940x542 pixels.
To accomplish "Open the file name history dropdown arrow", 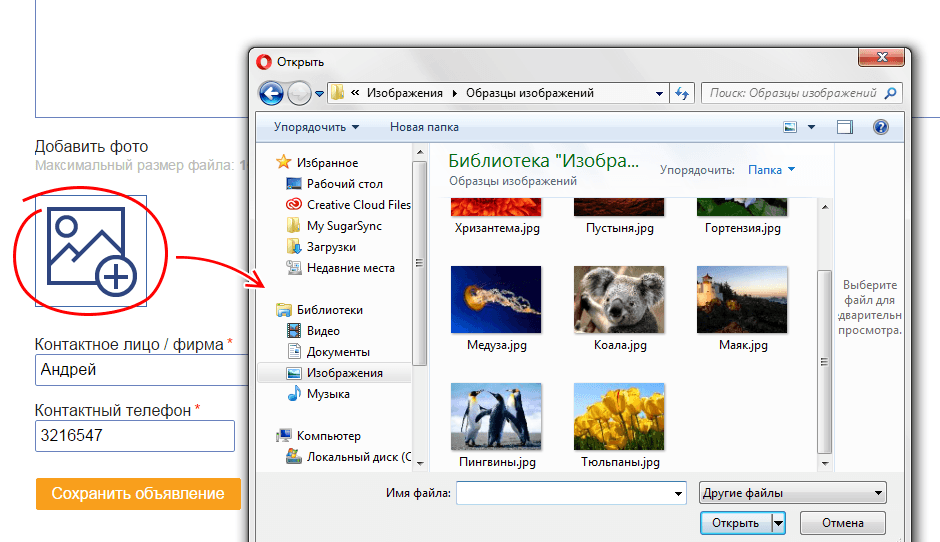I will [x=677, y=493].
